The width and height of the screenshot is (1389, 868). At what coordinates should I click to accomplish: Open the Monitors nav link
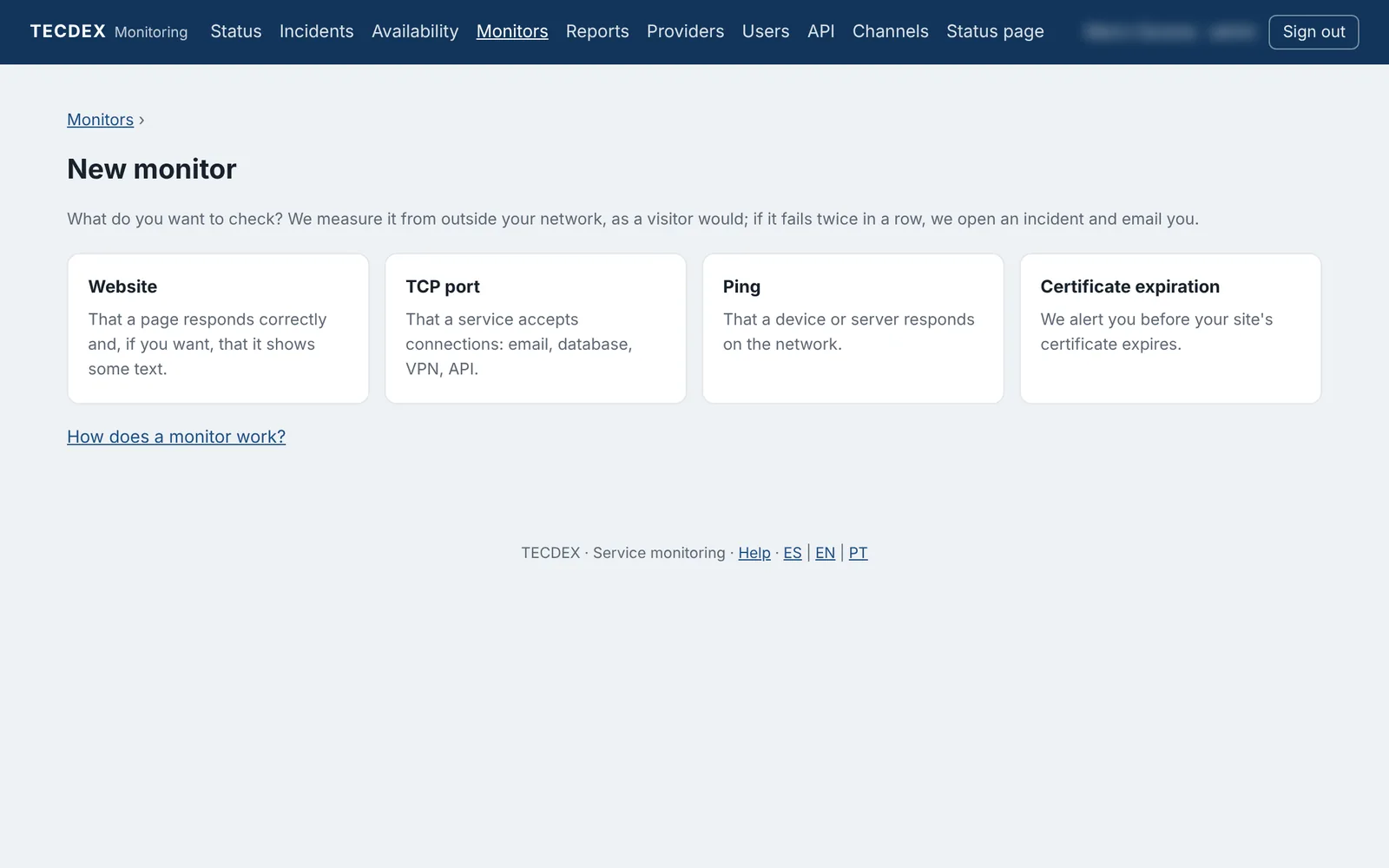(512, 31)
